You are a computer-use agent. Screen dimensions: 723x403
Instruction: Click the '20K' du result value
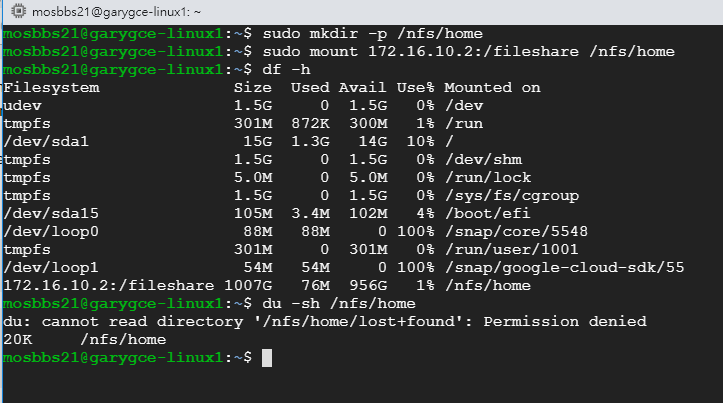click(x=18, y=339)
